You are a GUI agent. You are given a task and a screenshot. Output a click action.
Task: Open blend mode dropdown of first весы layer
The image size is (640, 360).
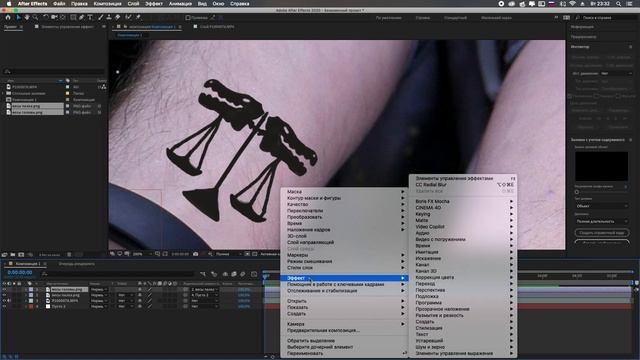pyautogui.click(x=99, y=289)
